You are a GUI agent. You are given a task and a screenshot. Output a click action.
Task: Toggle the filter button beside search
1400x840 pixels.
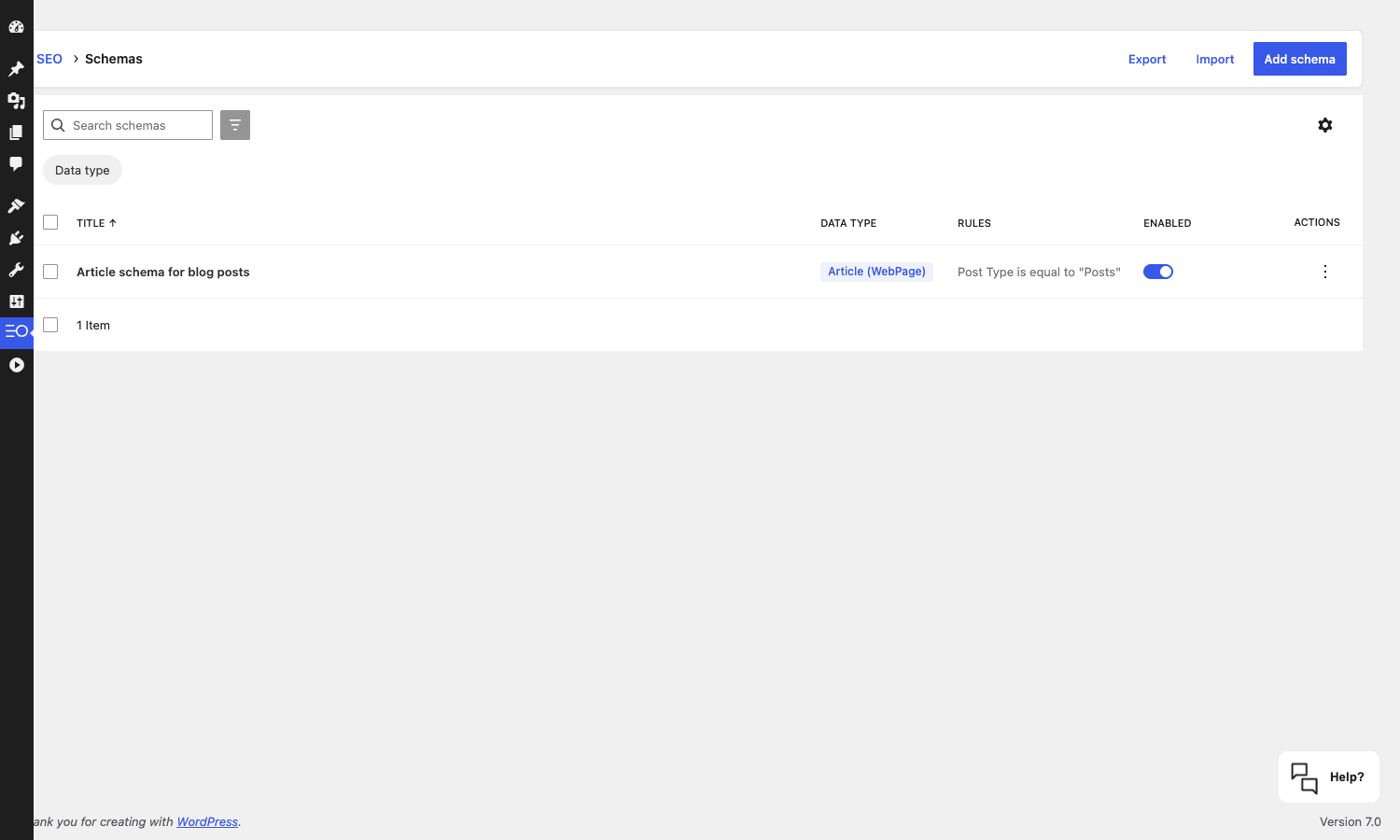[x=235, y=125]
